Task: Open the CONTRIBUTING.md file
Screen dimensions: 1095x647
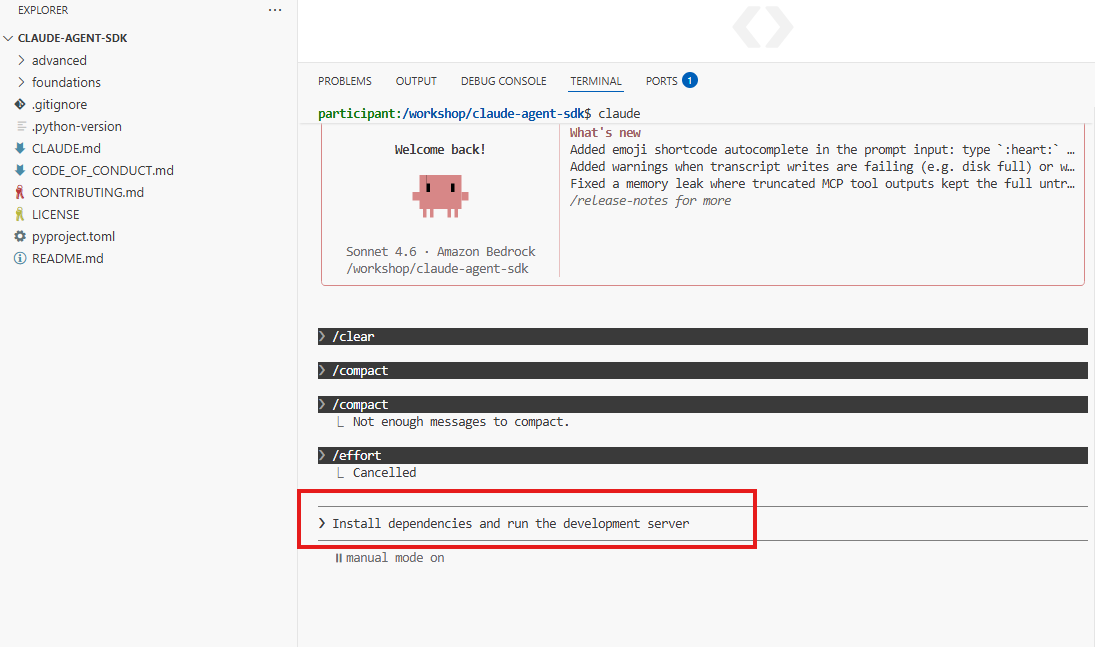Action: [x=88, y=193]
